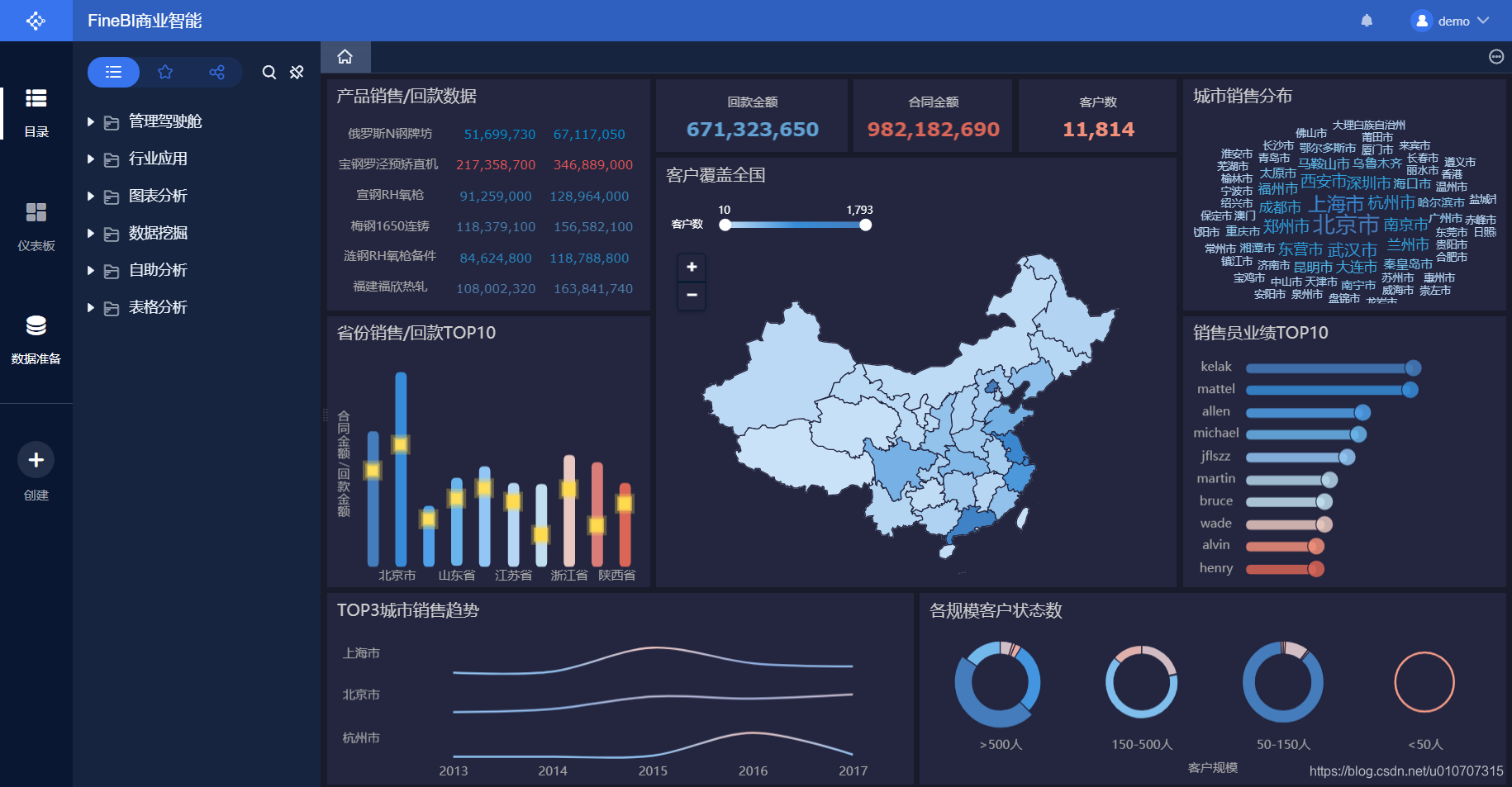Viewport: 1512px width, 787px height.
Task: Click the 50-150人 donut chart
Action: (x=1282, y=682)
